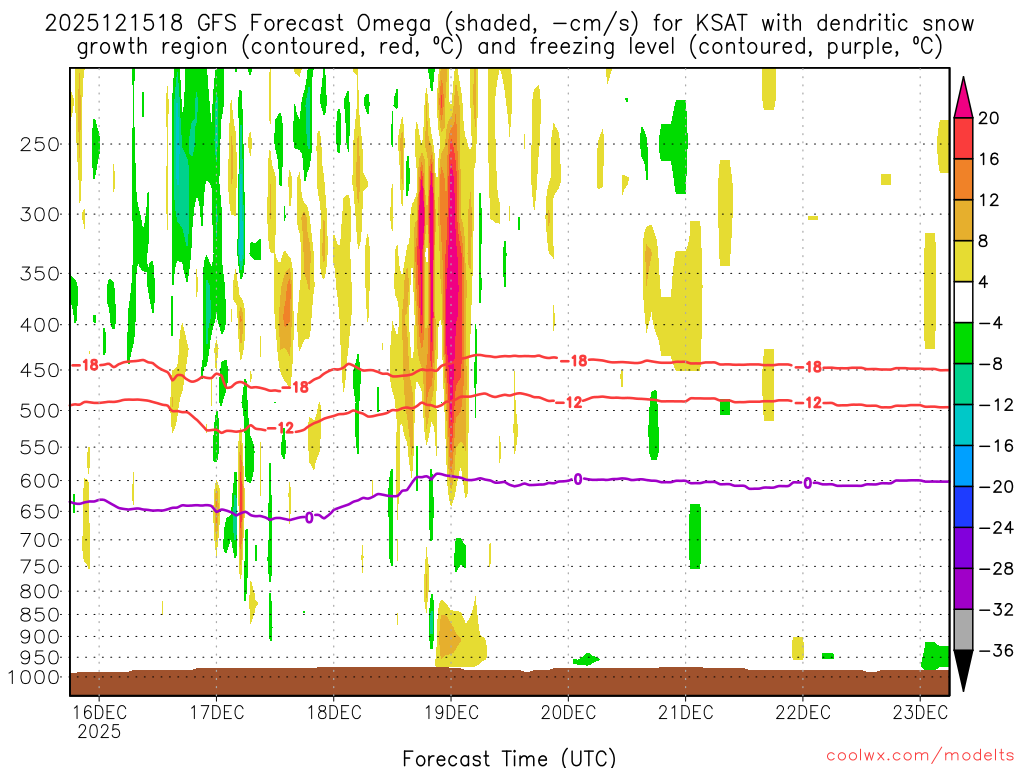Click the -18 contour label near 20DEC

point(575,360)
